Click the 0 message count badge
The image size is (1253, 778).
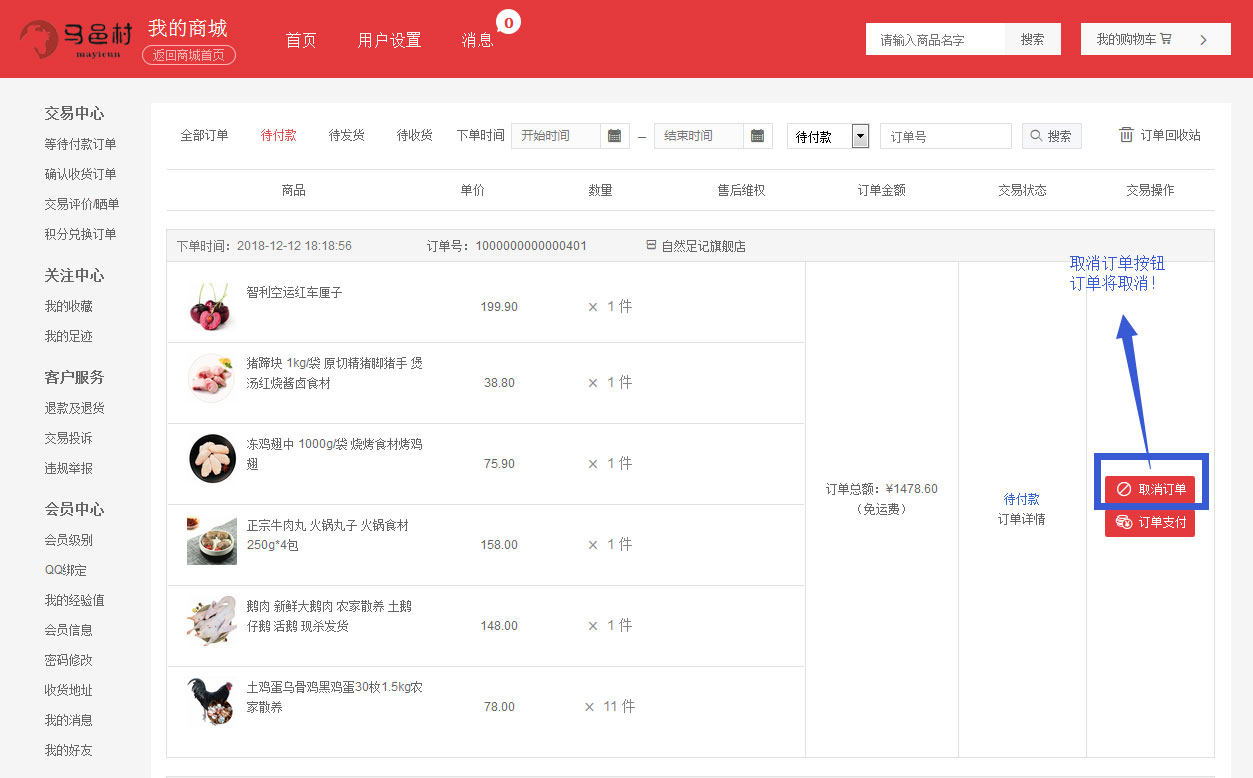click(508, 22)
